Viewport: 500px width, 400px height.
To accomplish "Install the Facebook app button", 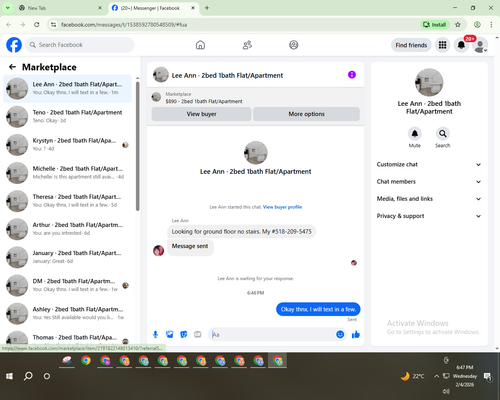I will [435, 25].
